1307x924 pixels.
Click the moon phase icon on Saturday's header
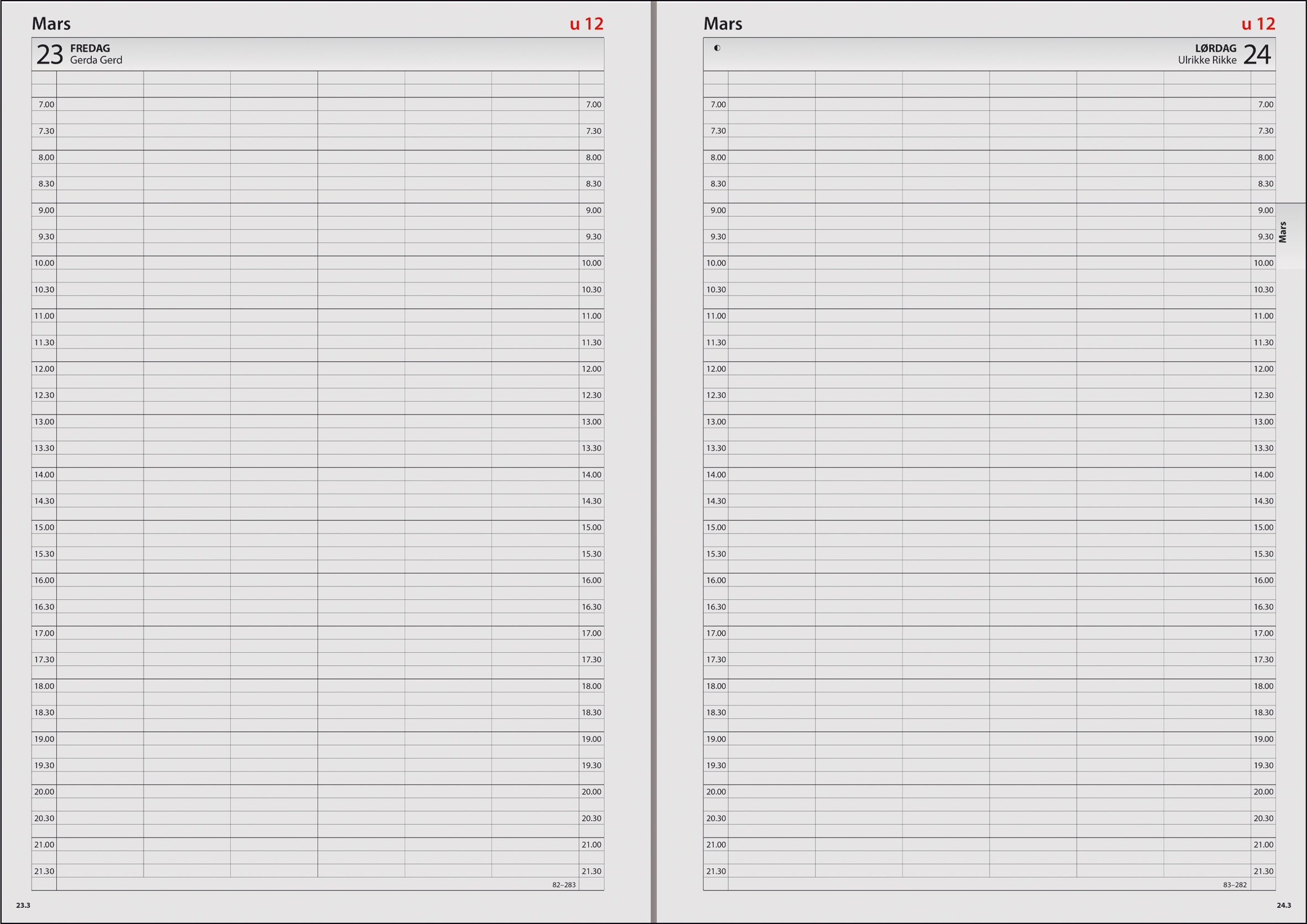click(718, 48)
